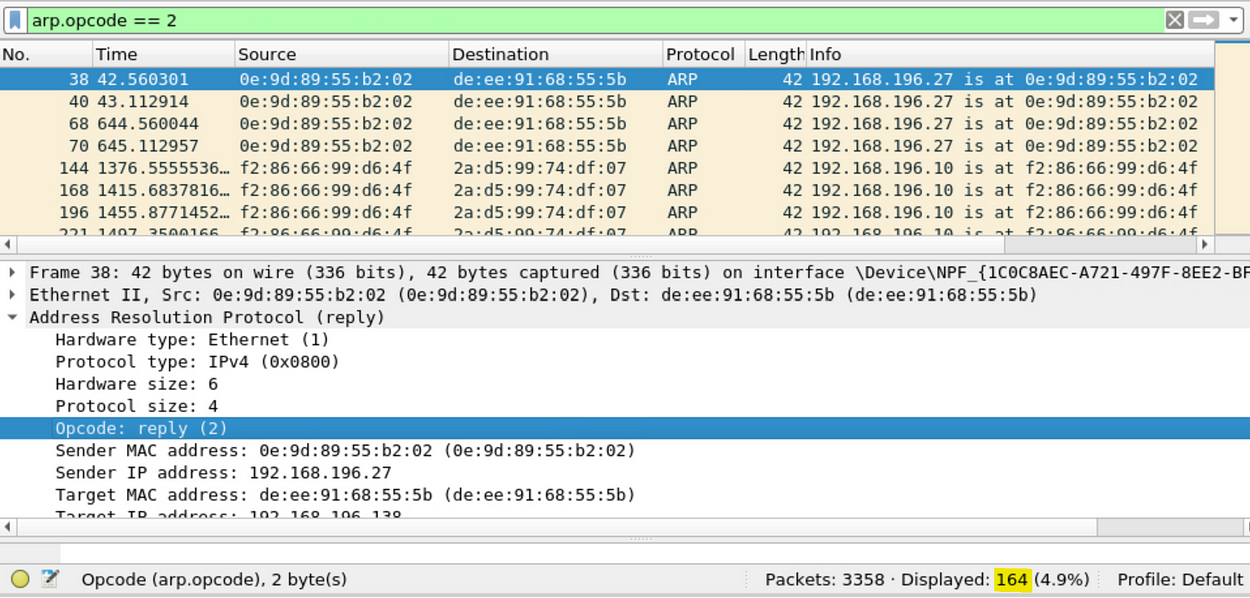Image resolution: width=1250 pixels, height=598 pixels.
Task: Select packet number 196 row
Action: [607, 212]
